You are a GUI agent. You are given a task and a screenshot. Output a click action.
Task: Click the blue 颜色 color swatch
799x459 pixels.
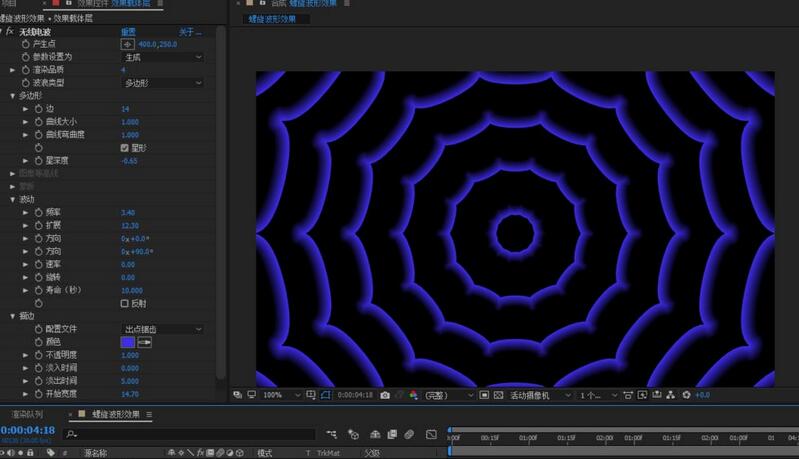(x=127, y=342)
